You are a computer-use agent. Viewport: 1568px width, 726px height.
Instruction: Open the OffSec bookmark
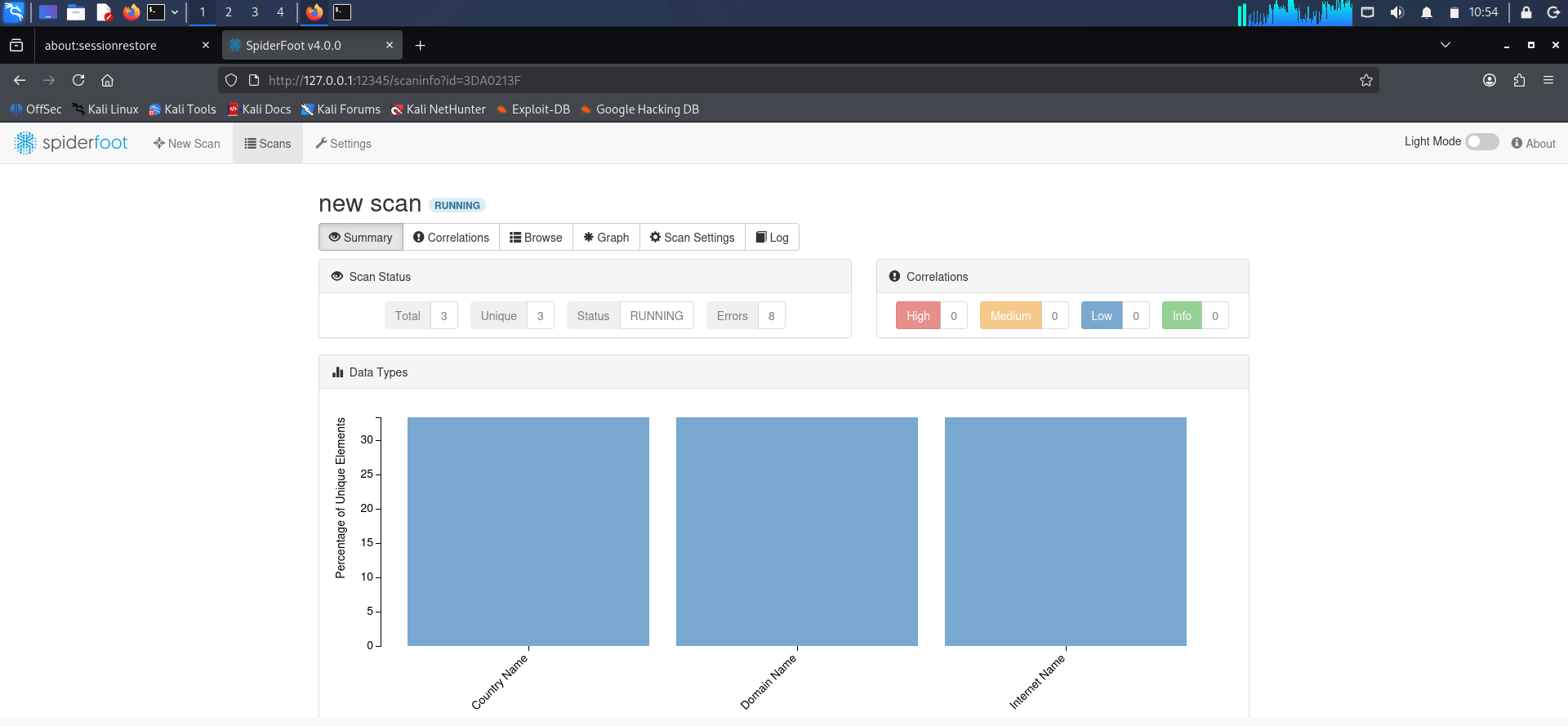click(x=36, y=109)
